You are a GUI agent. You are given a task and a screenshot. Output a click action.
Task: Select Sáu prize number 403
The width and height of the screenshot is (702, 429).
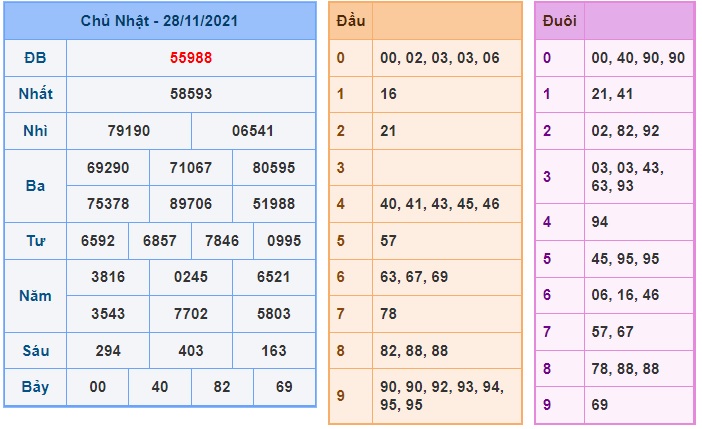(x=191, y=350)
